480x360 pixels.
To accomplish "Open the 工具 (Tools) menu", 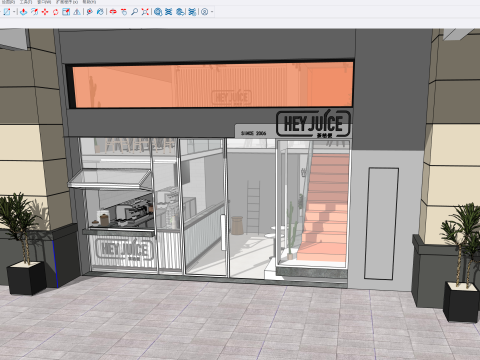I will (26, 2).
